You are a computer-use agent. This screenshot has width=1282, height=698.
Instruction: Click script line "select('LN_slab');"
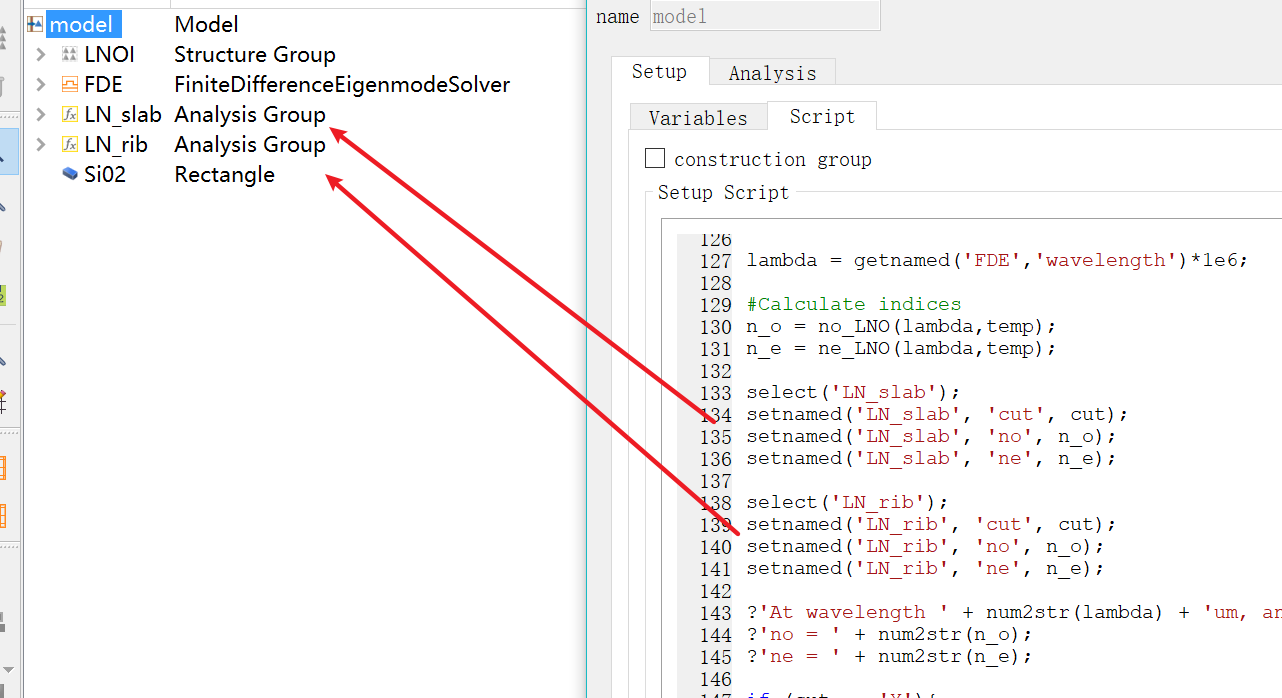853,392
